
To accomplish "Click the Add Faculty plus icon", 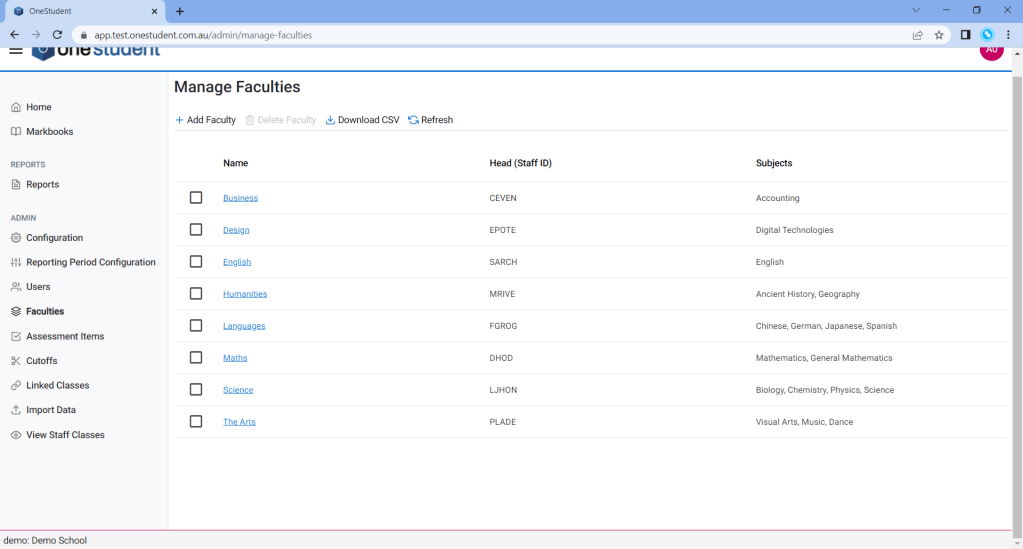I will pos(180,120).
